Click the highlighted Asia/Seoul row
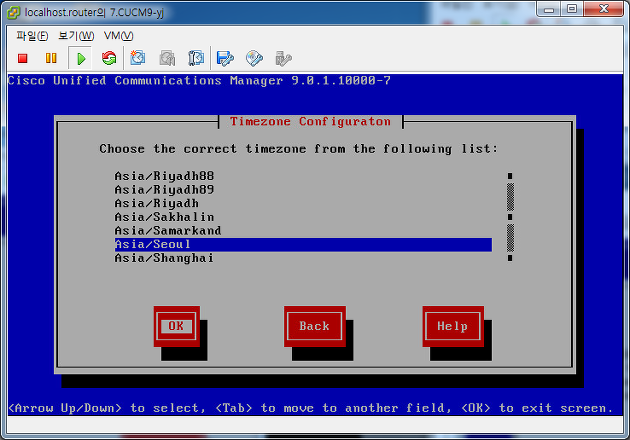Image resolution: width=630 pixels, height=440 pixels. point(303,244)
